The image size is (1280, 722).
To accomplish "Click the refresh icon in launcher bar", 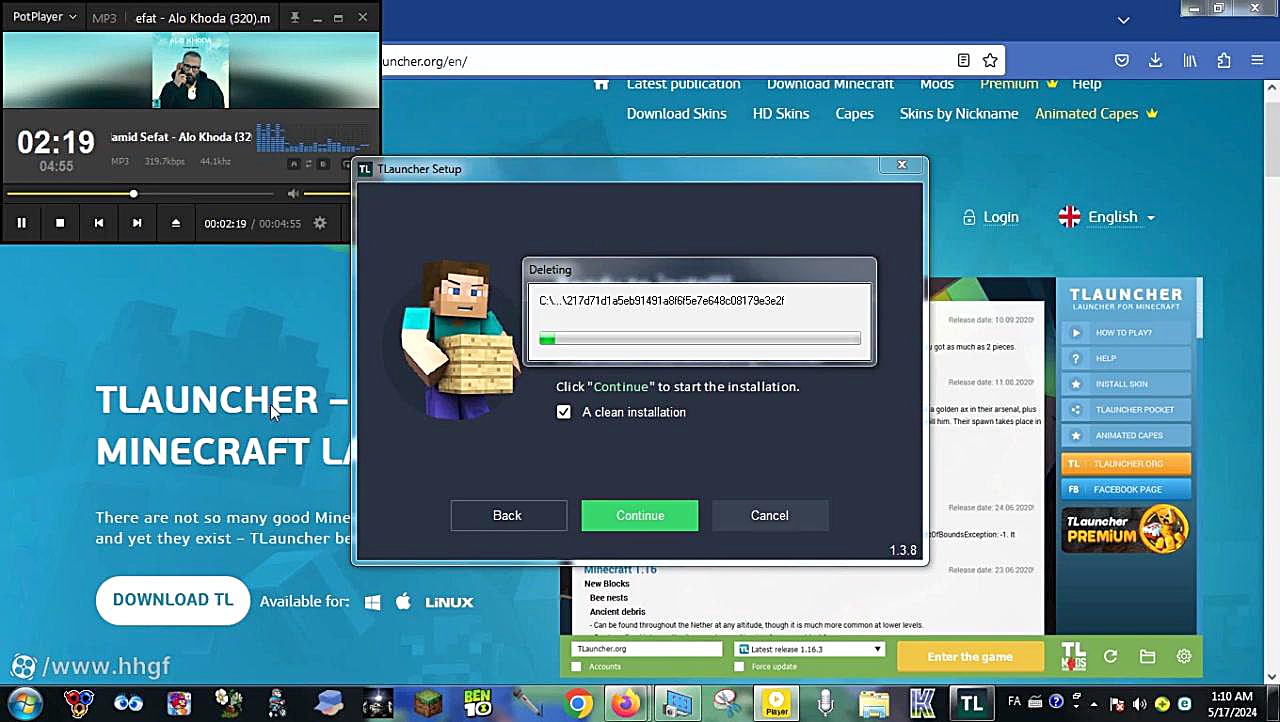I will pos(1110,657).
